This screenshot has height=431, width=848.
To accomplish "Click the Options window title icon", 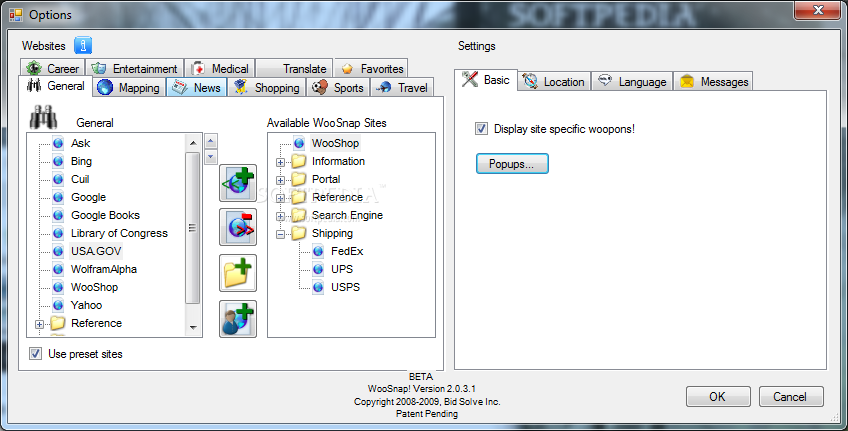I will click(x=16, y=15).
